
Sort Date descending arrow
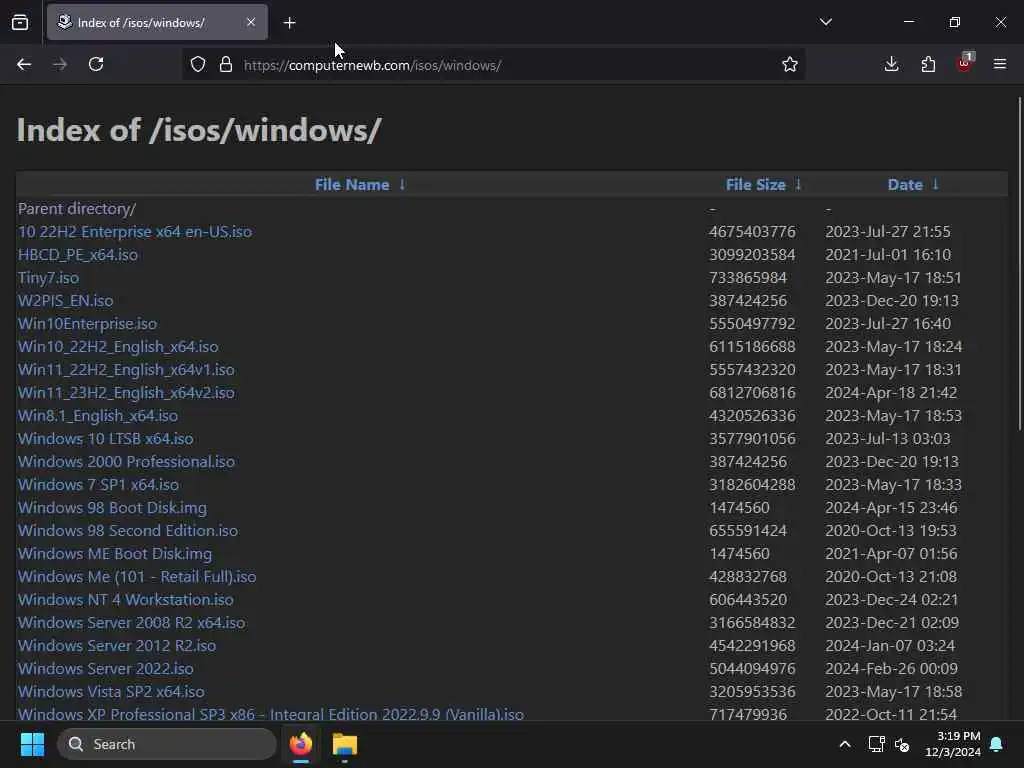pyautogui.click(x=935, y=184)
